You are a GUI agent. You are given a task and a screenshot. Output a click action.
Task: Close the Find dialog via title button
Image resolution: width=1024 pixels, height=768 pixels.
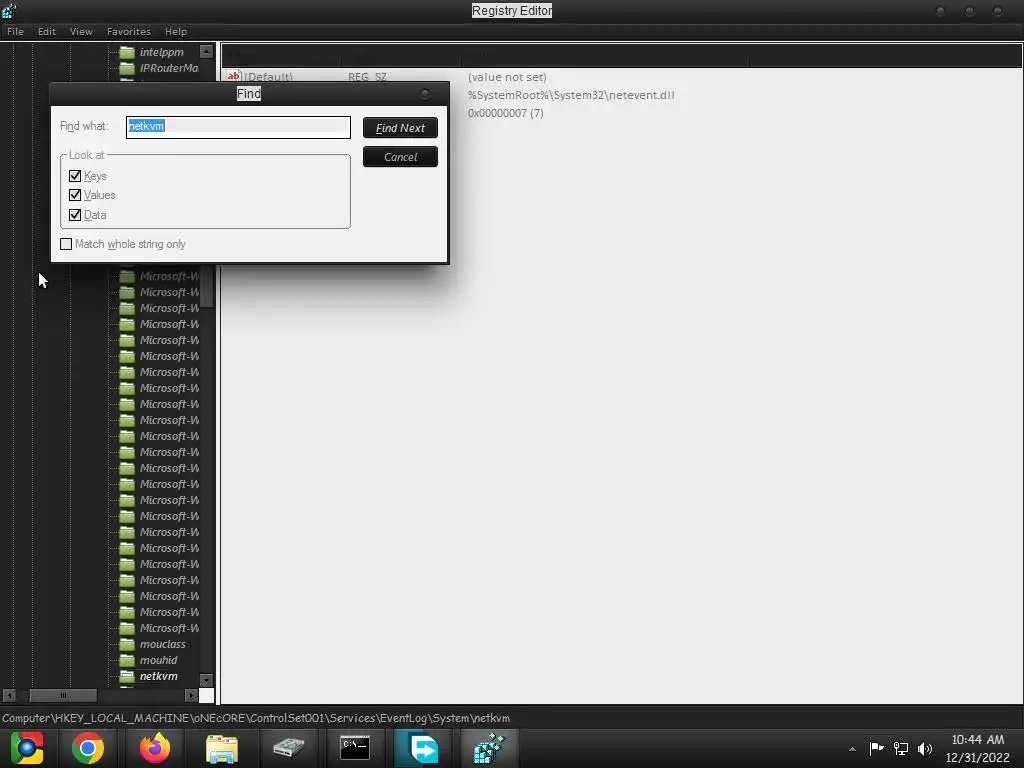click(x=425, y=94)
